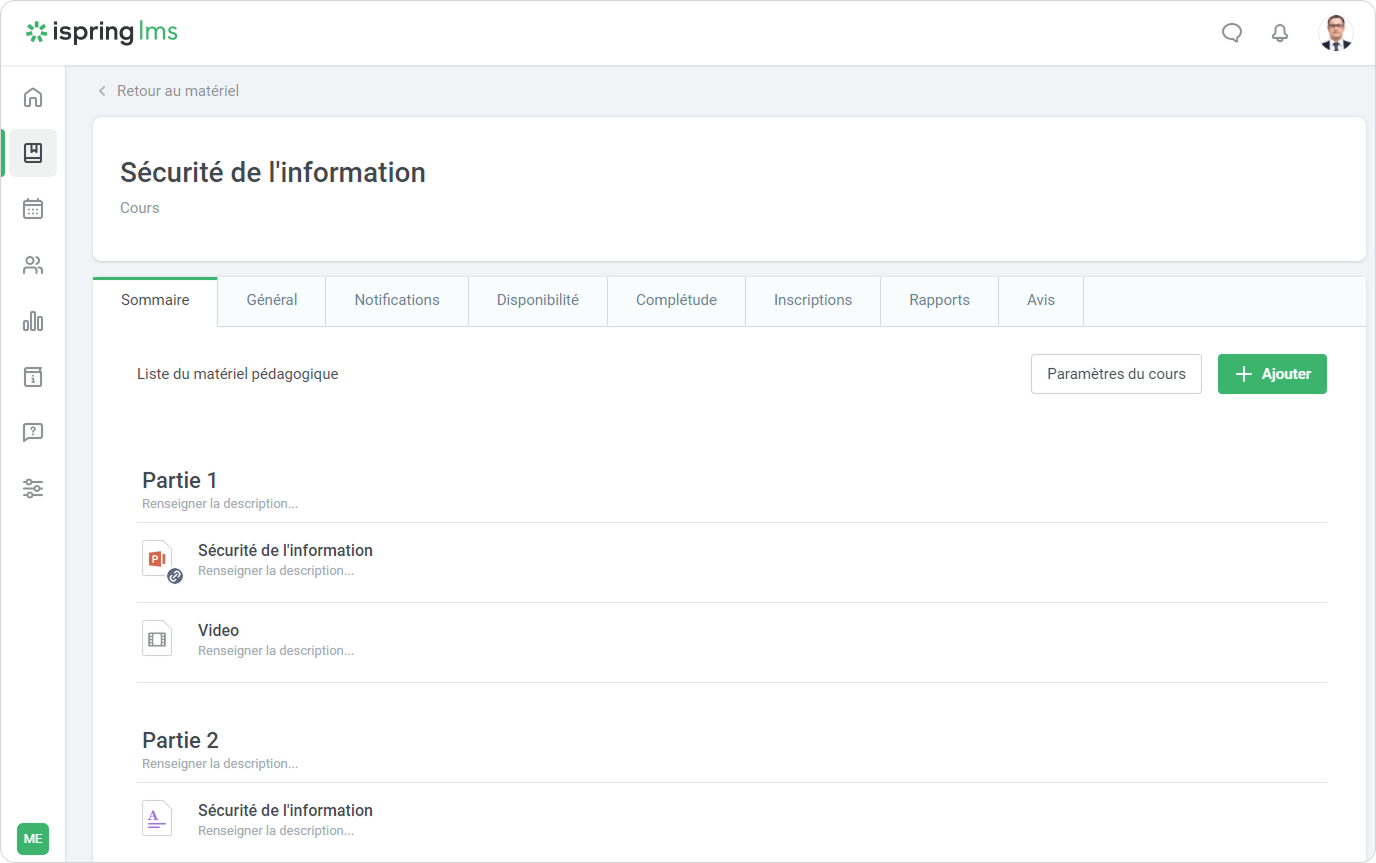Open the help question-mark icon in sidebar

point(33,433)
